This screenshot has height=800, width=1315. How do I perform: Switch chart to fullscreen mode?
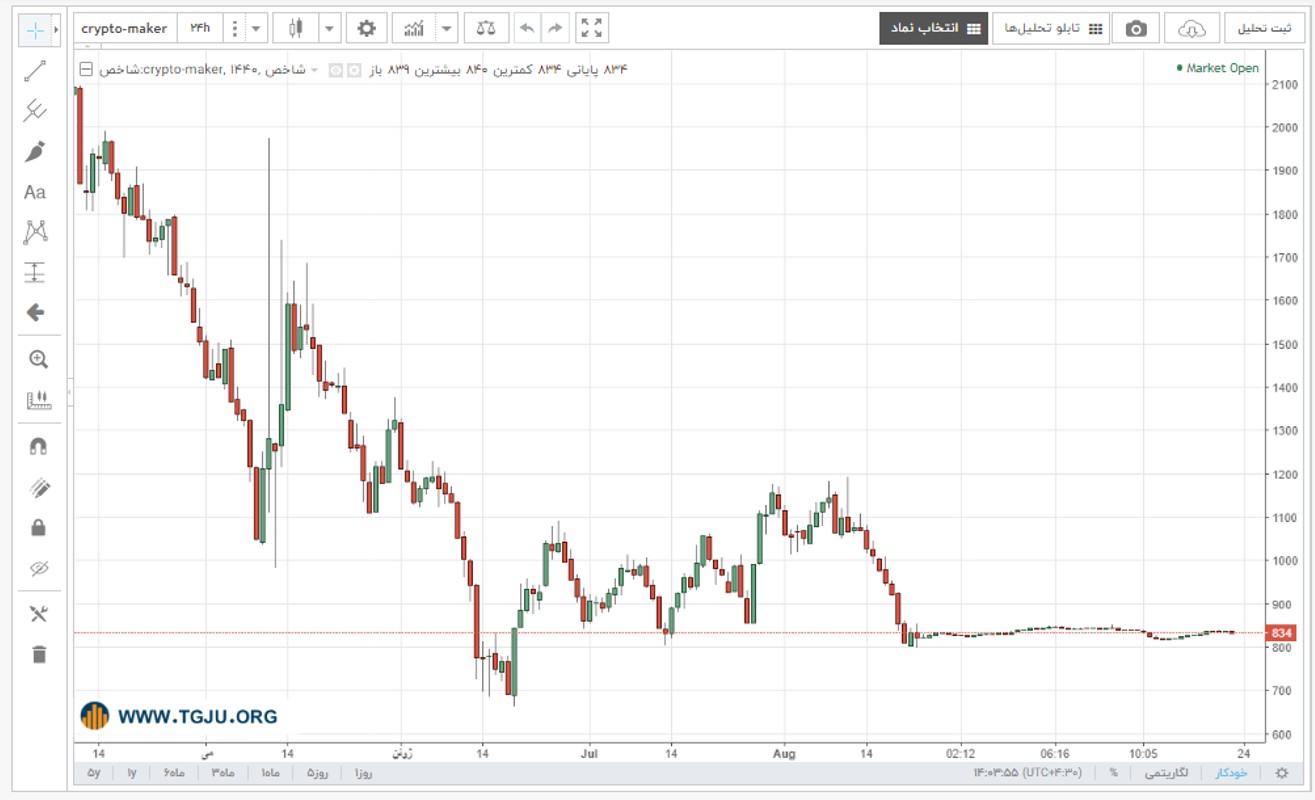[x=592, y=28]
